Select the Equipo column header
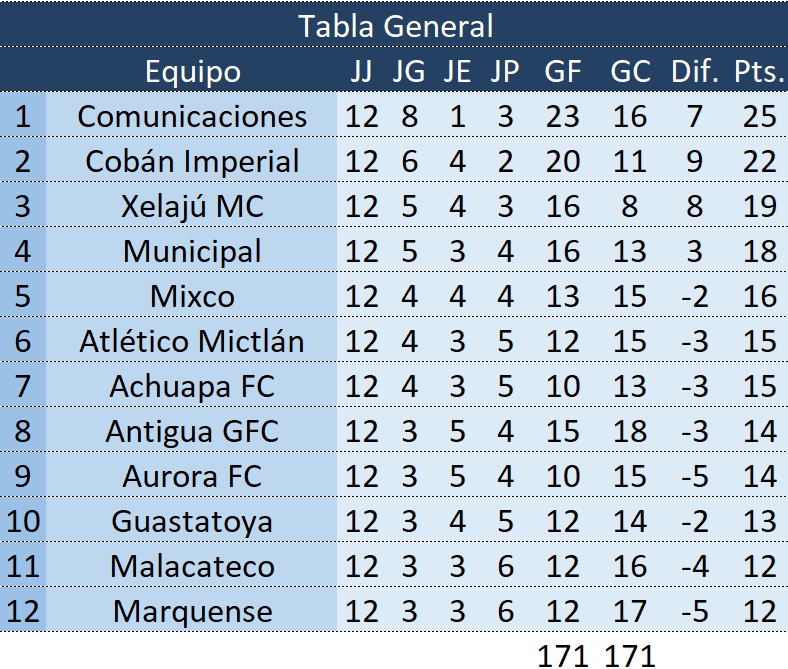The height and width of the screenshot is (669, 788). 192,72
